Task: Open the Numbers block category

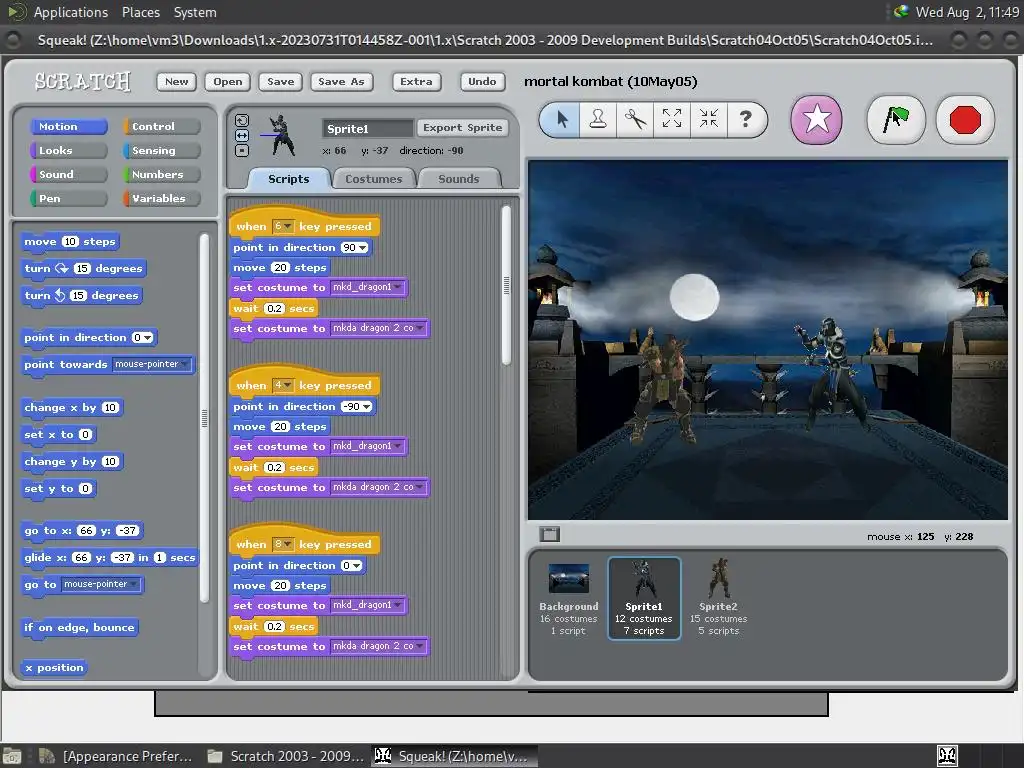Action: point(161,174)
